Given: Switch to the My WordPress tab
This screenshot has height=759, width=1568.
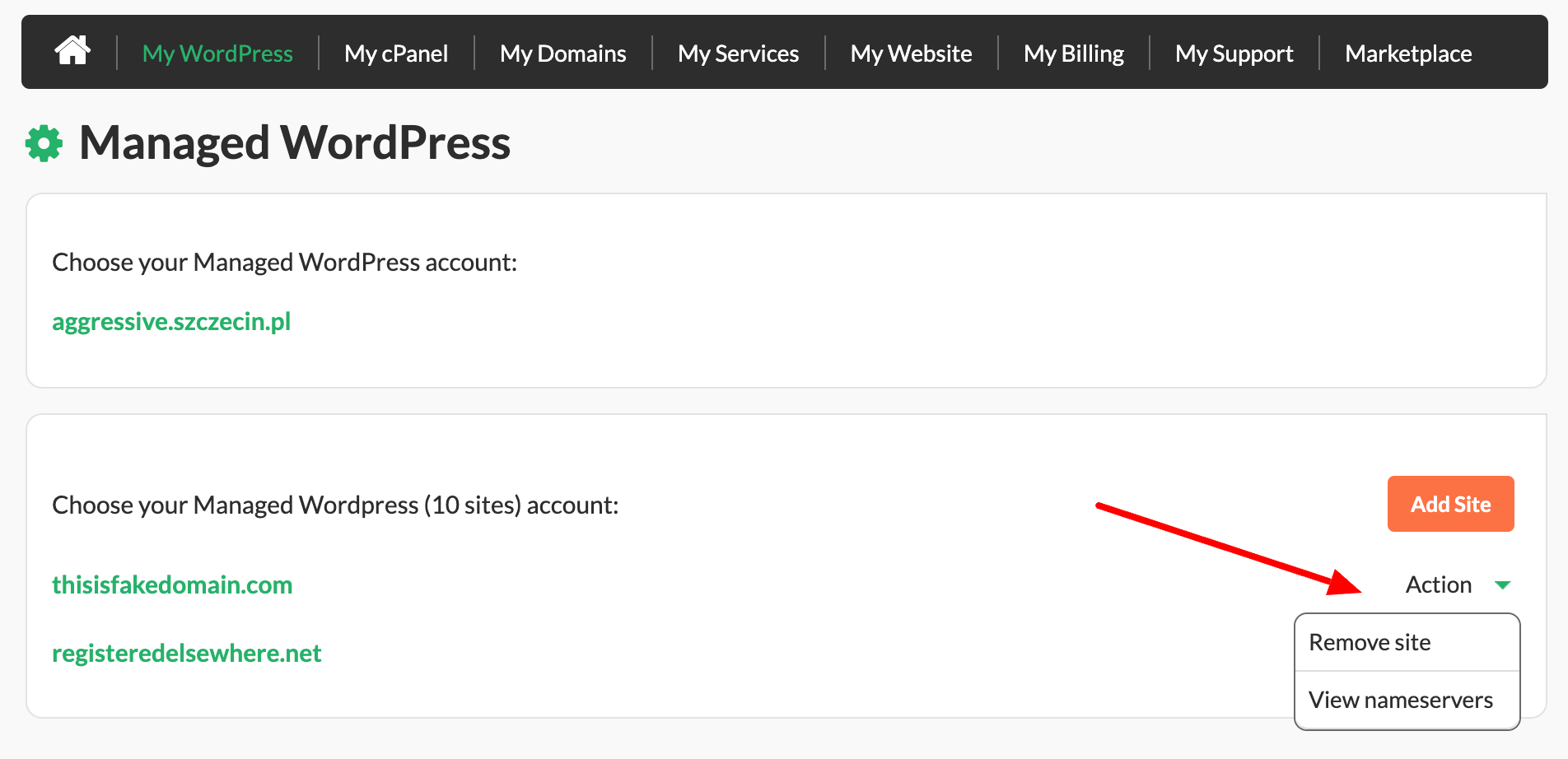Looking at the screenshot, I should click(x=217, y=53).
